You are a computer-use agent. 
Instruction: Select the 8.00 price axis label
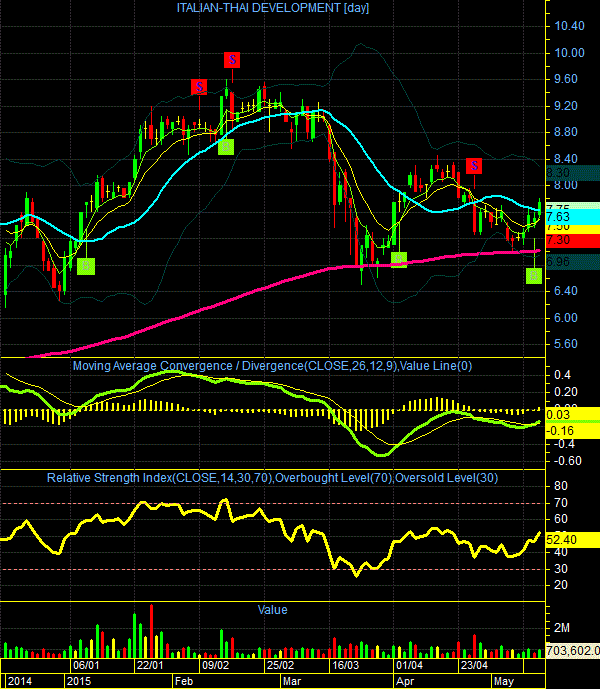[x=566, y=185]
